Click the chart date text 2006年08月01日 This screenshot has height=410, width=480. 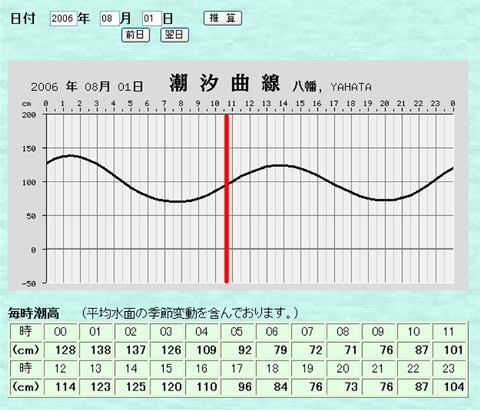click(x=87, y=87)
